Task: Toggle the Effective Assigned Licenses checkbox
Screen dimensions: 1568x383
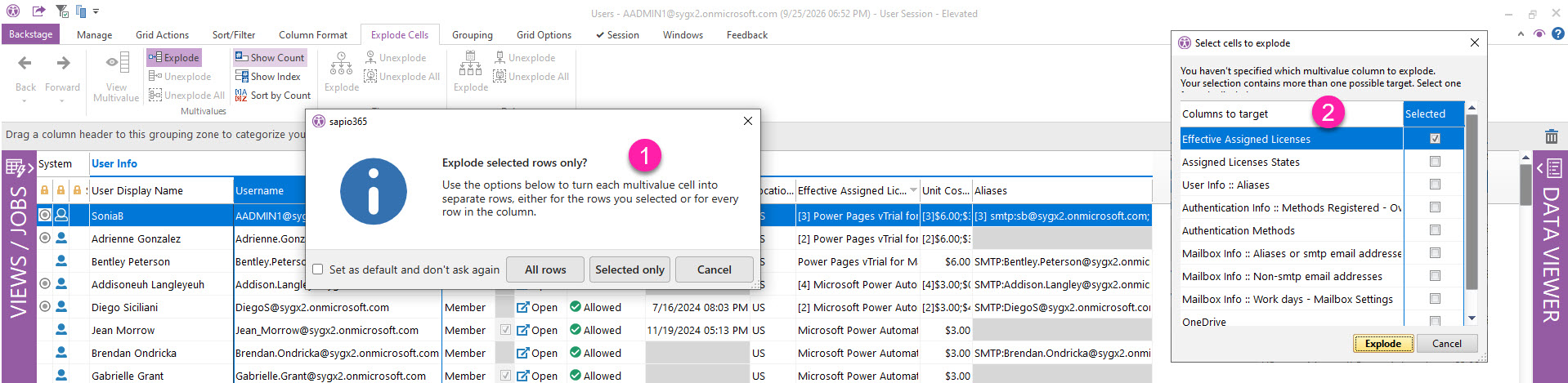Action: tap(1435, 139)
